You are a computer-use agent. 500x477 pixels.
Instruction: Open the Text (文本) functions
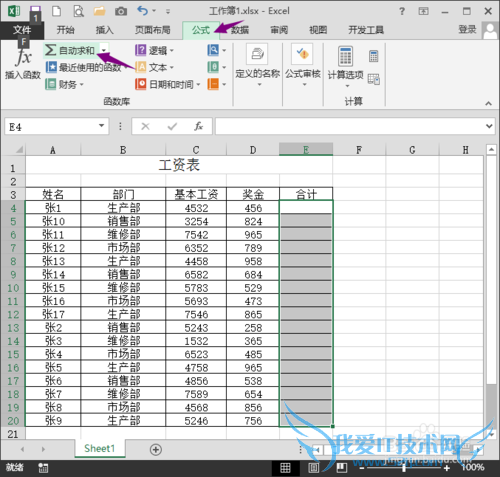[x=155, y=67]
